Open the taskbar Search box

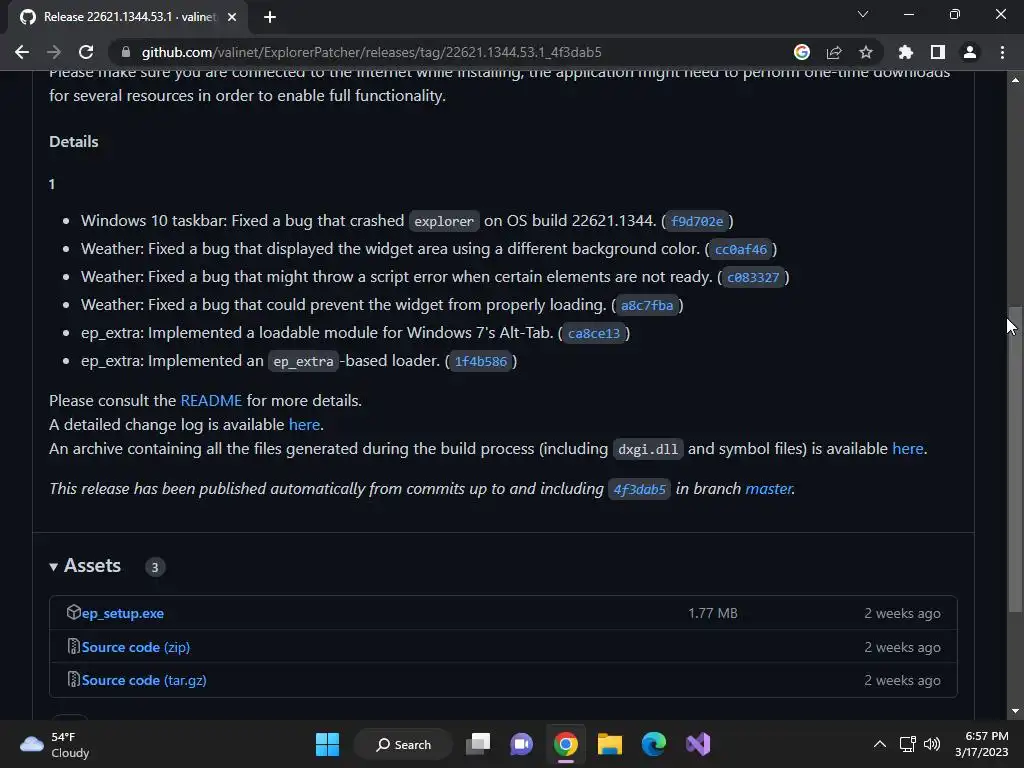click(403, 744)
